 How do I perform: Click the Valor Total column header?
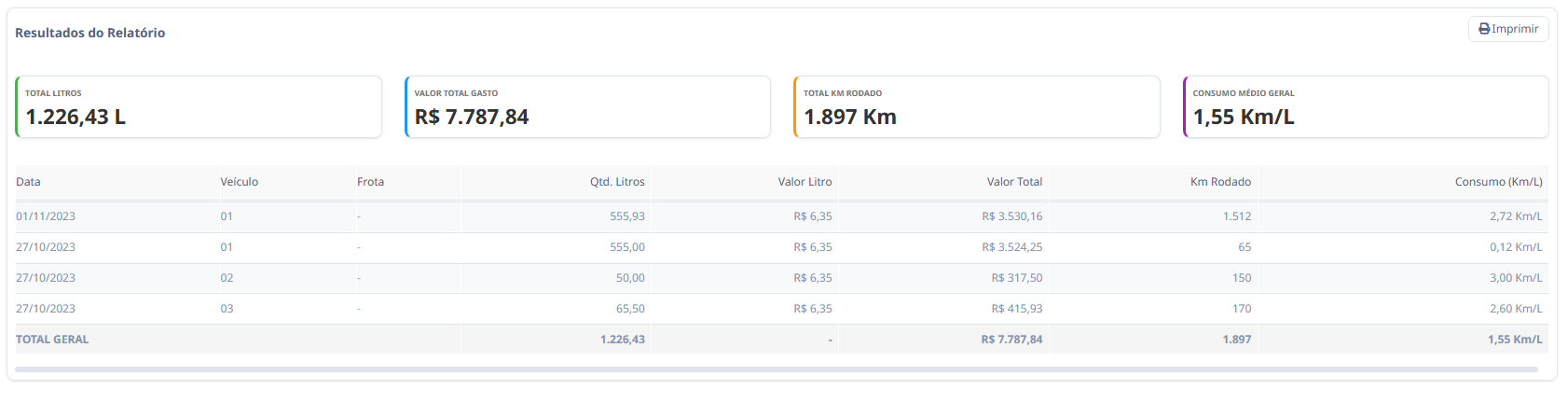pyautogui.click(x=1015, y=182)
